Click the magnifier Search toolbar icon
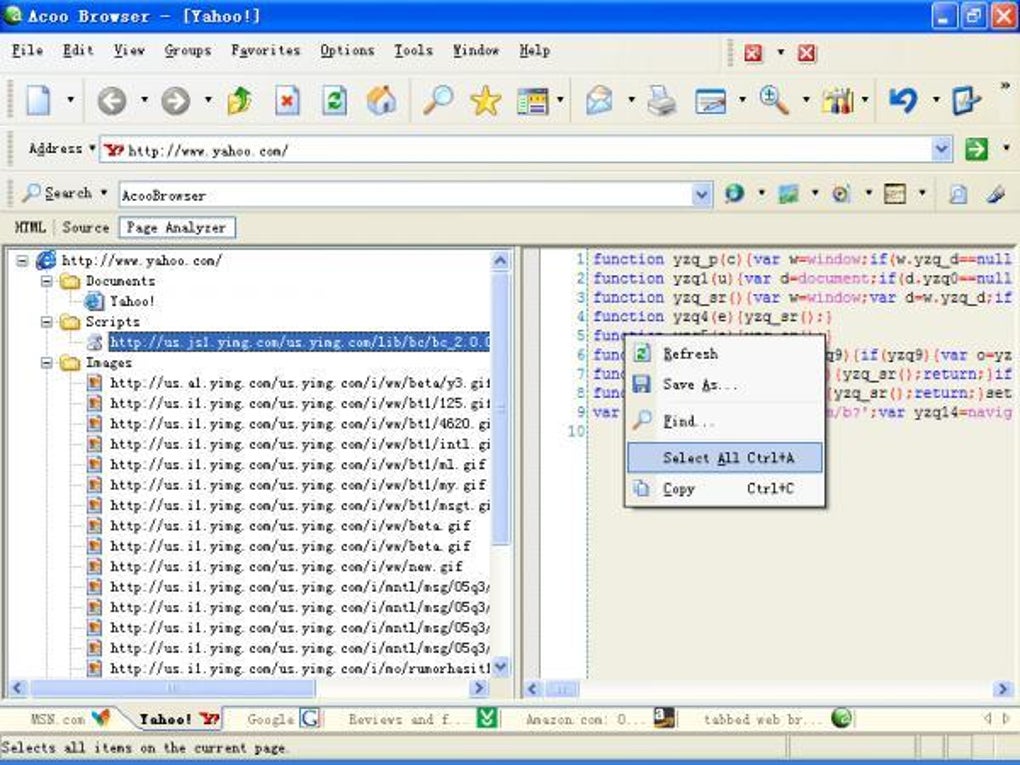Image resolution: width=1020 pixels, height=765 pixels. coord(438,101)
